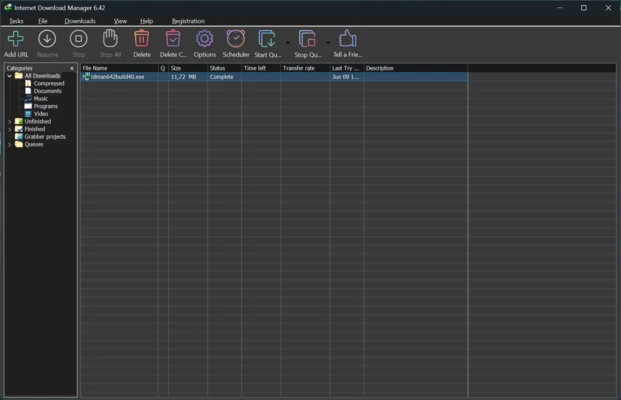Sort by Size column header
The width and height of the screenshot is (621, 400).
188,68
